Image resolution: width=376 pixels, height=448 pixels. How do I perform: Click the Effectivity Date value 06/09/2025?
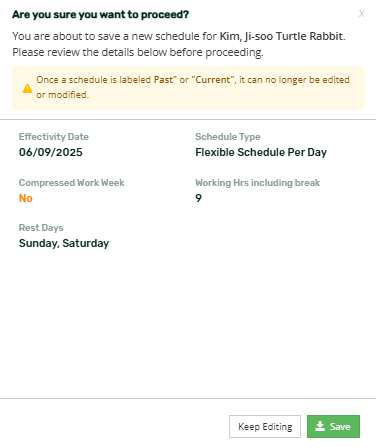(x=51, y=152)
